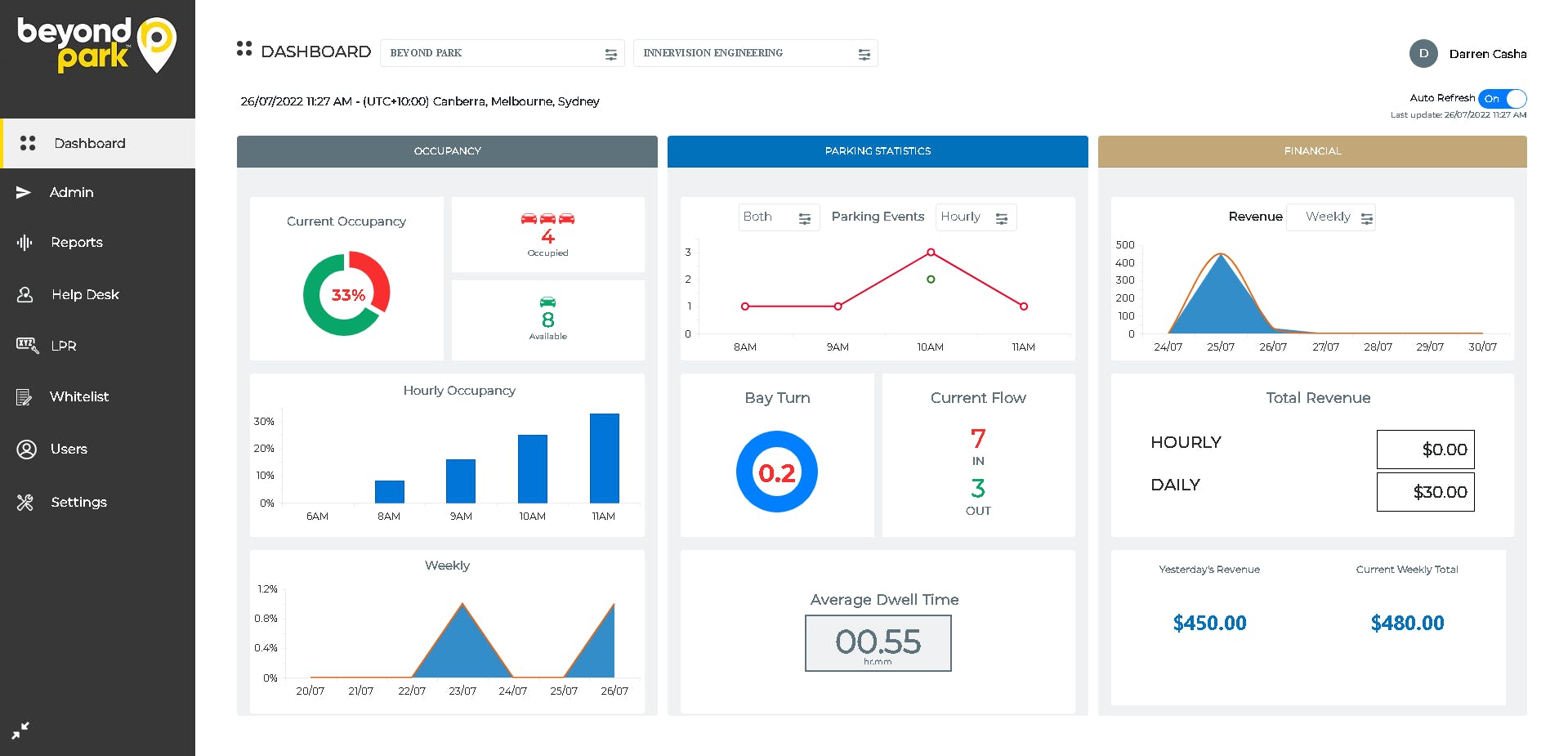
Task: Click the 8 Available count
Action: [x=547, y=320]
